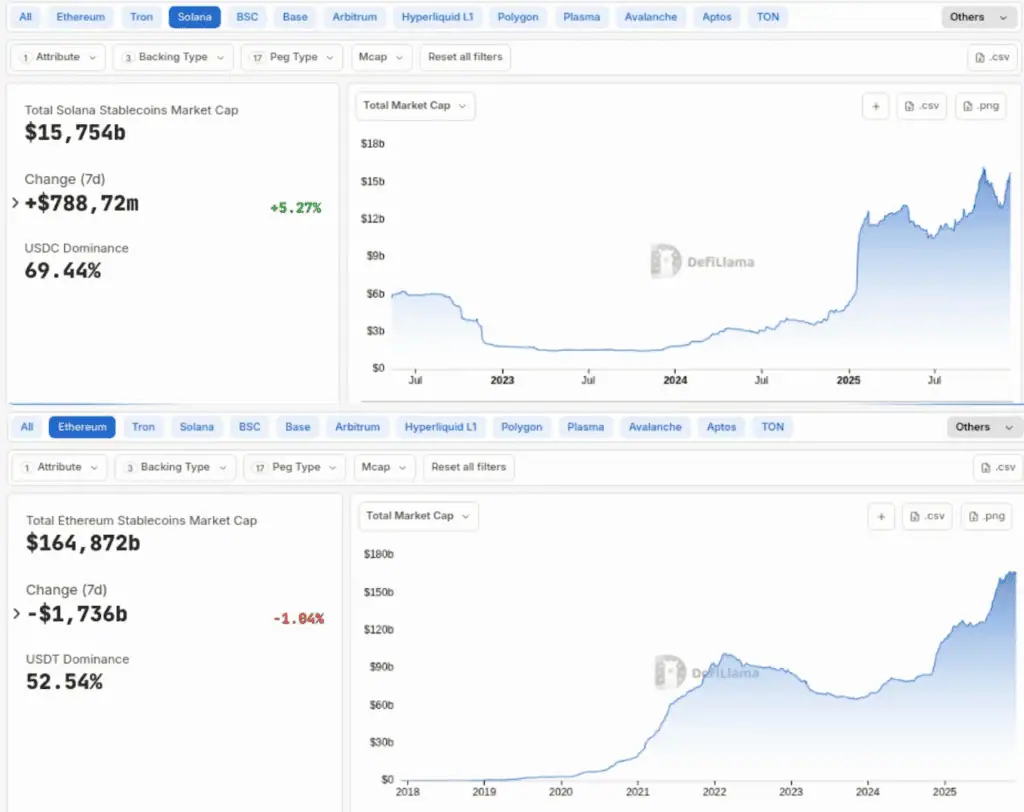Image resolution: width=1024 pixels, height=812 pixels.
Task: Export top filter row .csv file
Action: coord(991,57)
